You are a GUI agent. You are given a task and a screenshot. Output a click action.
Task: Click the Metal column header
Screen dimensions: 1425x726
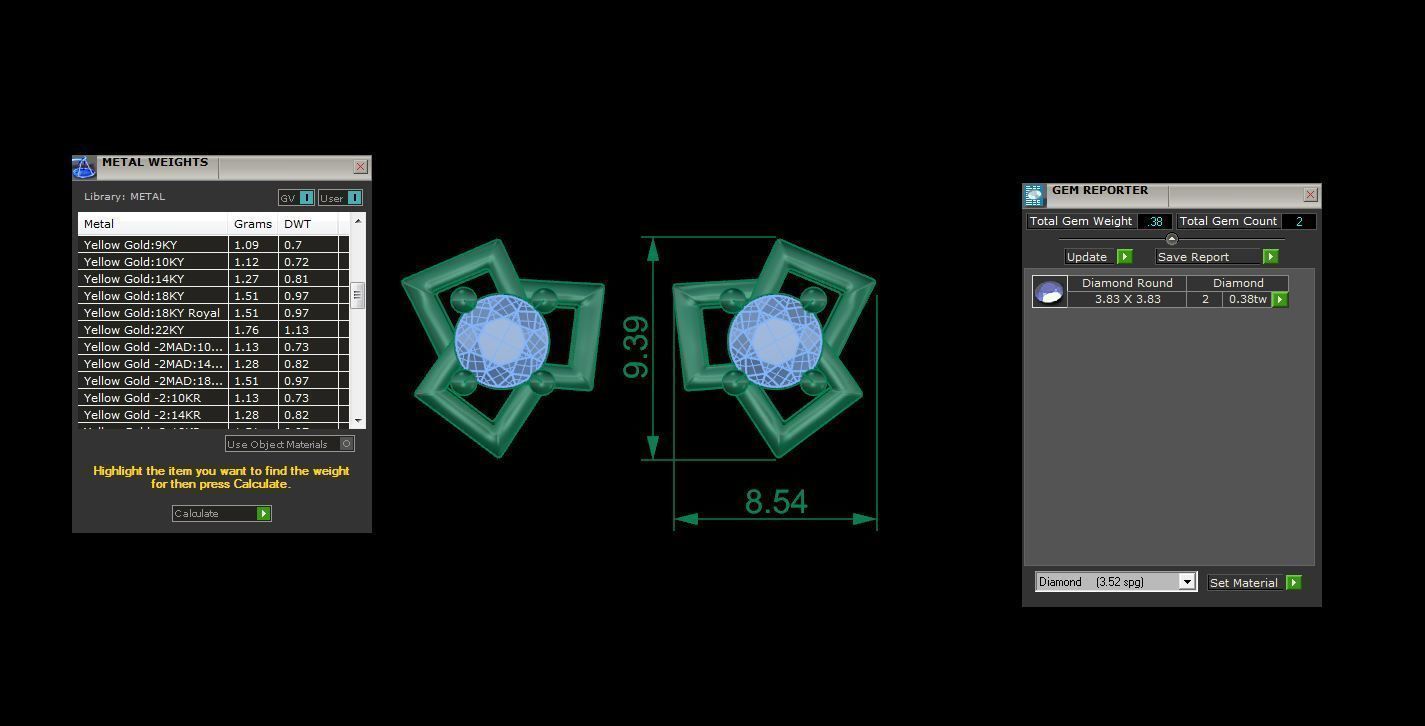tap(154, 224)
